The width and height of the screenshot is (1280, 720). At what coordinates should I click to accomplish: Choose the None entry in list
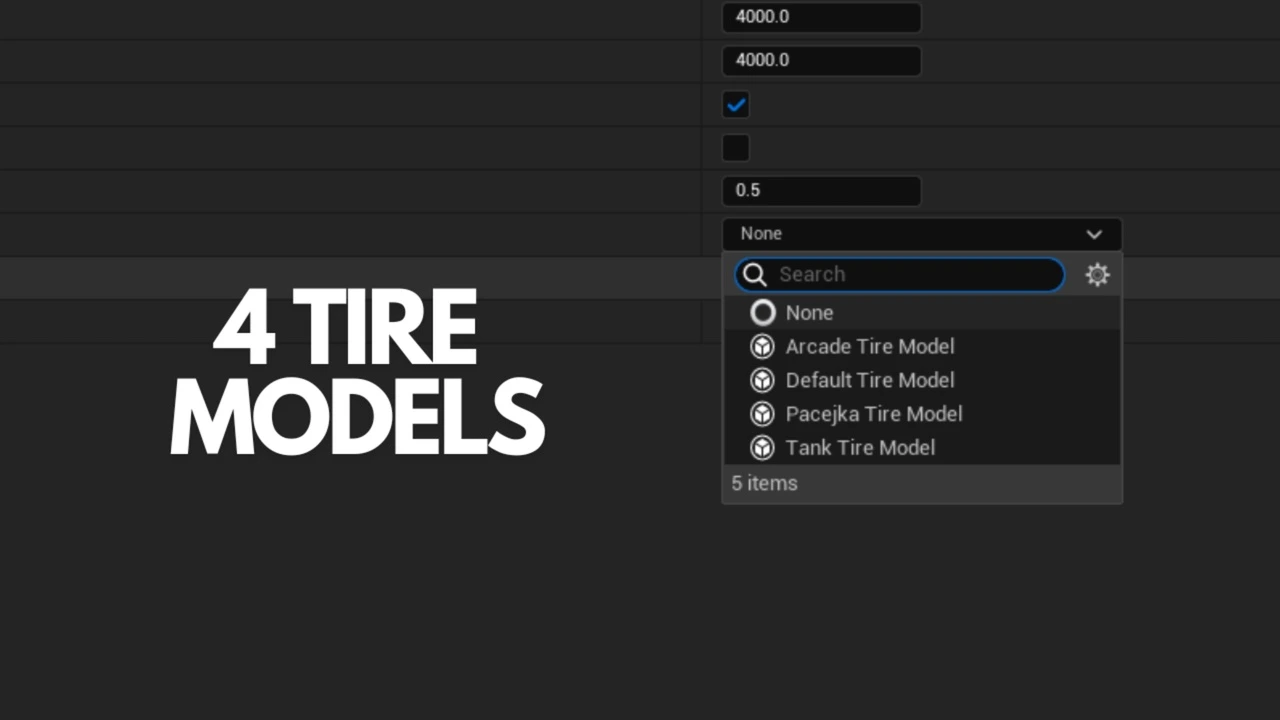point(809,313)
